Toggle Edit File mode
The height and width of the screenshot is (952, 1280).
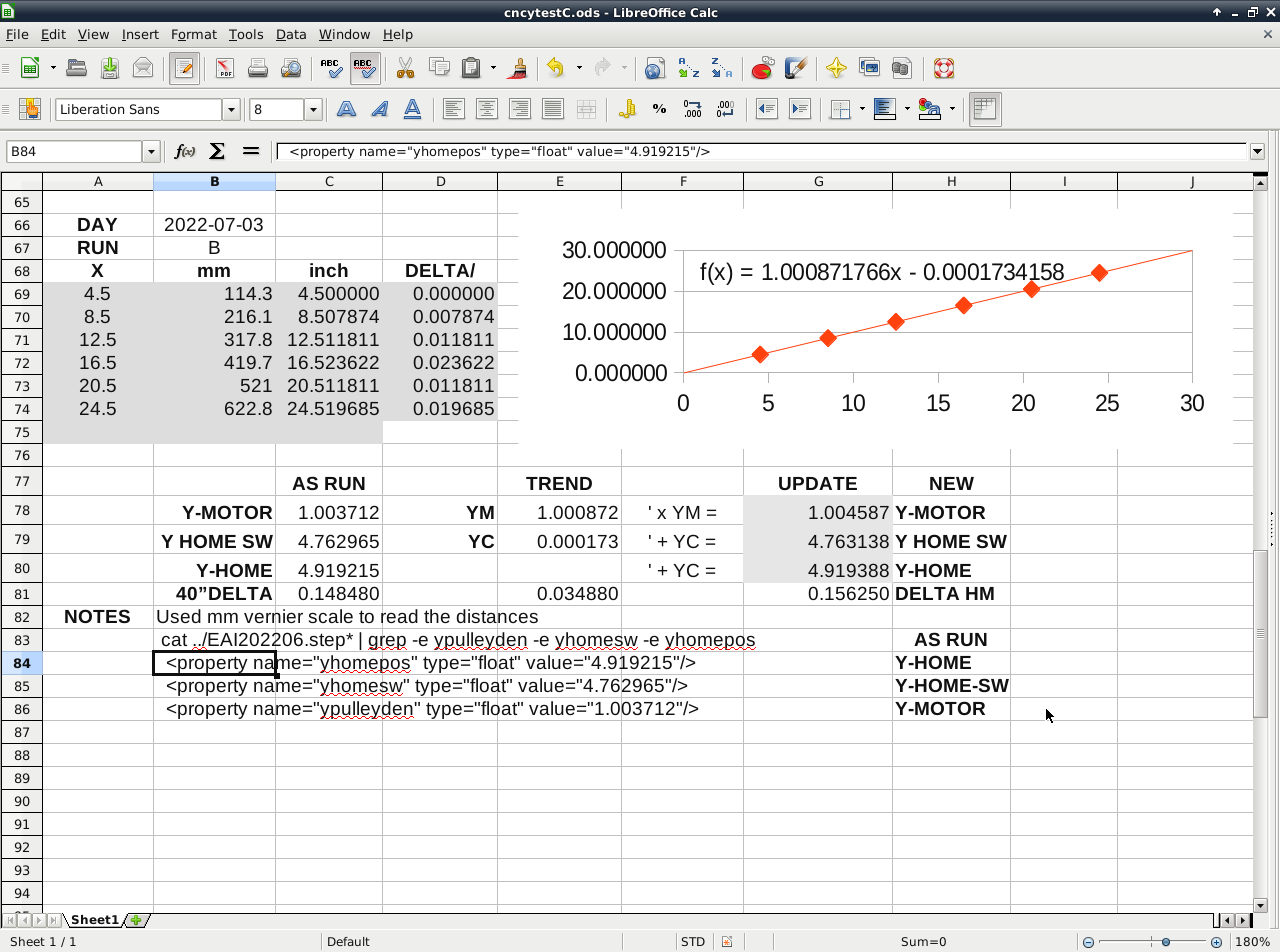click(x=184, y=68)
